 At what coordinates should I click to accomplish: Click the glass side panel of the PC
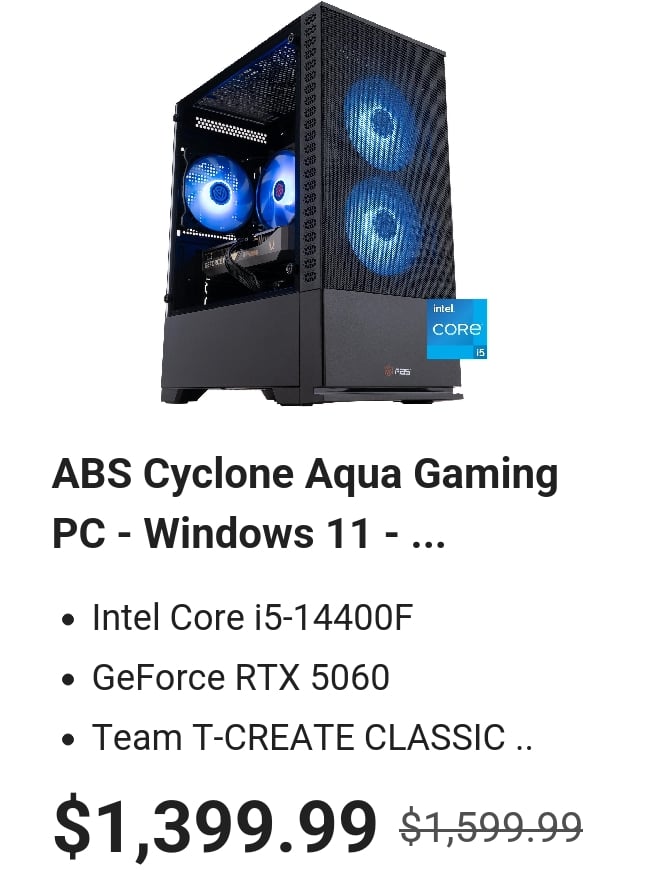pos(237,183)
